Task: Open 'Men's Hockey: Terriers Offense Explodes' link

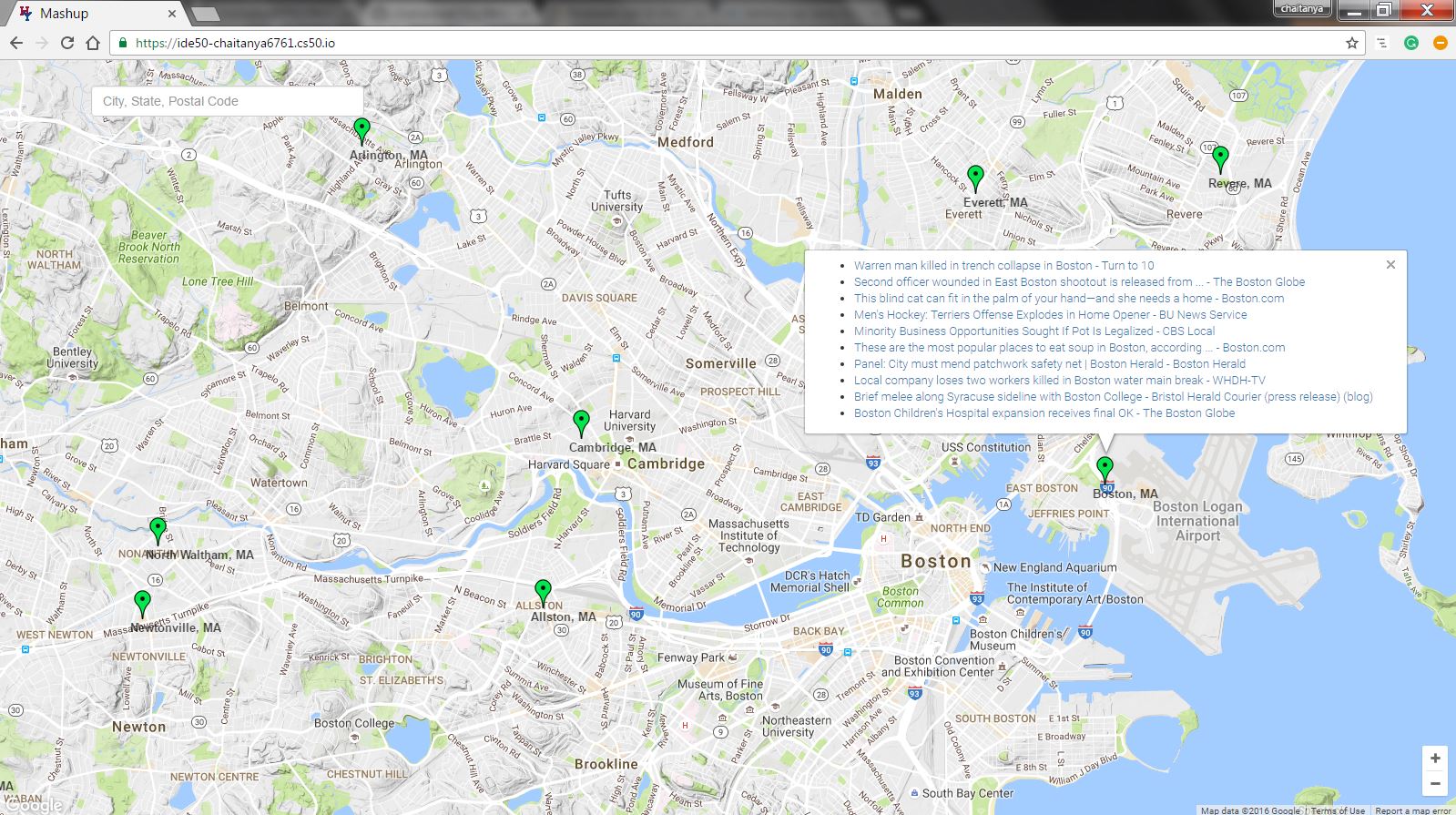Action: 1050,315
